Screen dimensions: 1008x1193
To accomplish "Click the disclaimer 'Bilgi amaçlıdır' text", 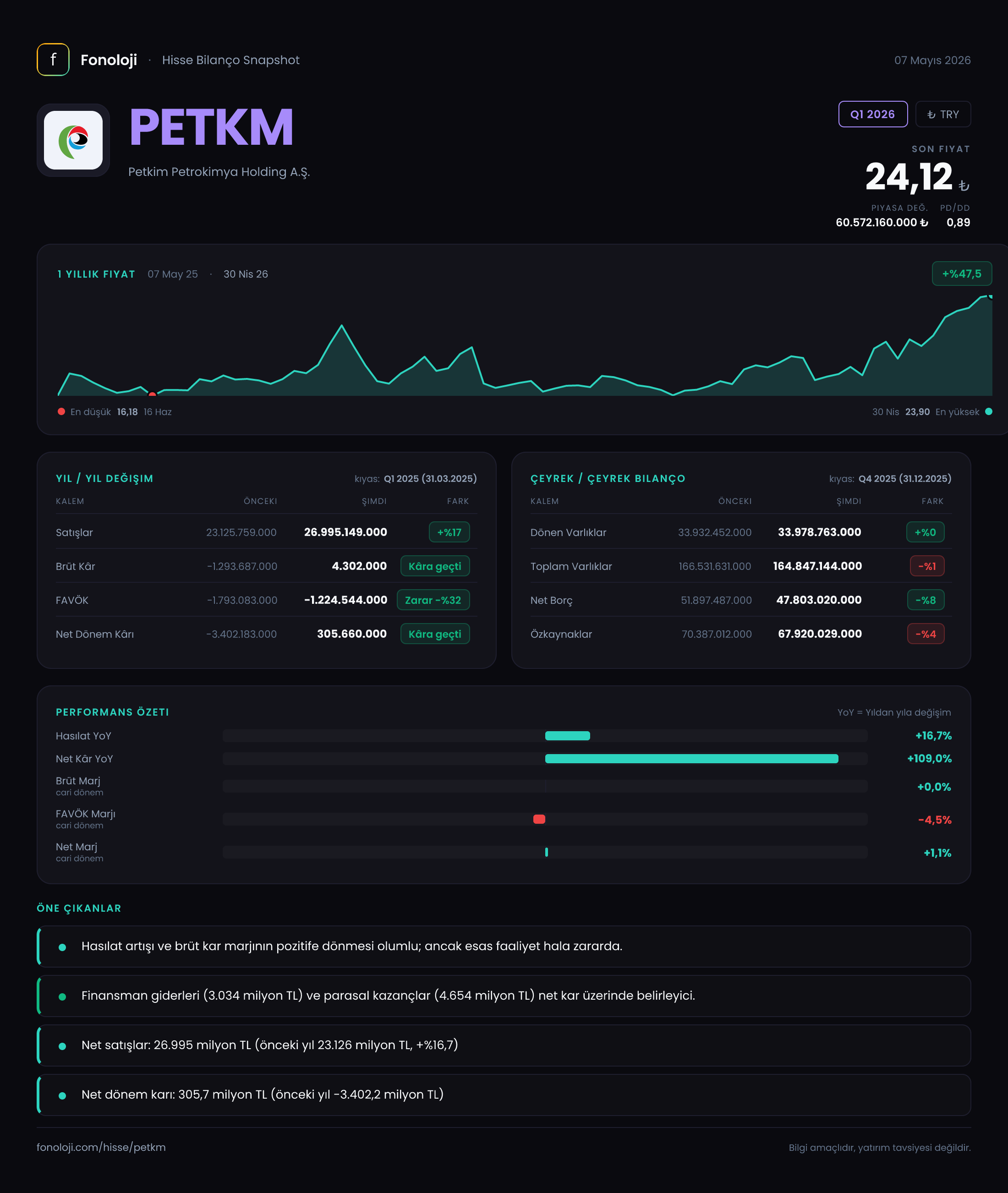I will coord(879,1148).
